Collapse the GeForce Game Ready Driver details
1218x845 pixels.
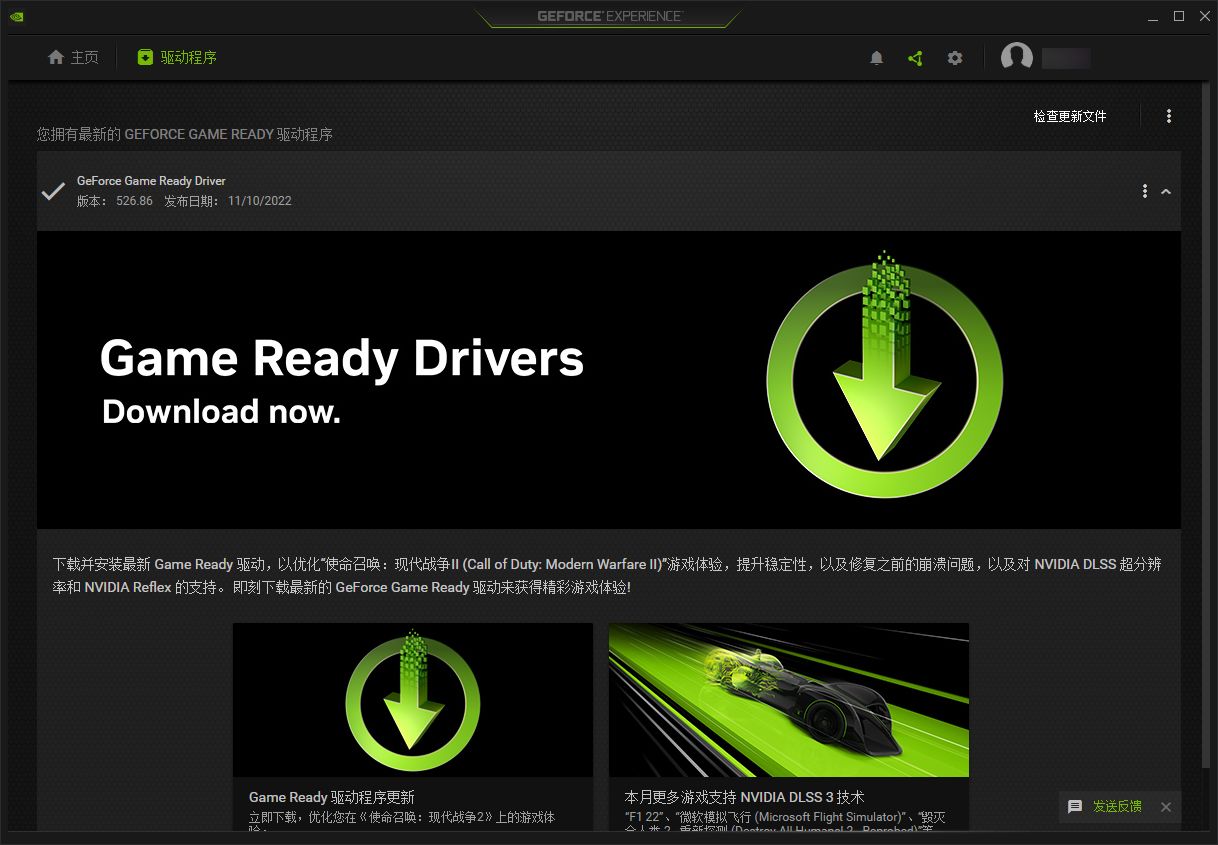tap(1166, 191)
